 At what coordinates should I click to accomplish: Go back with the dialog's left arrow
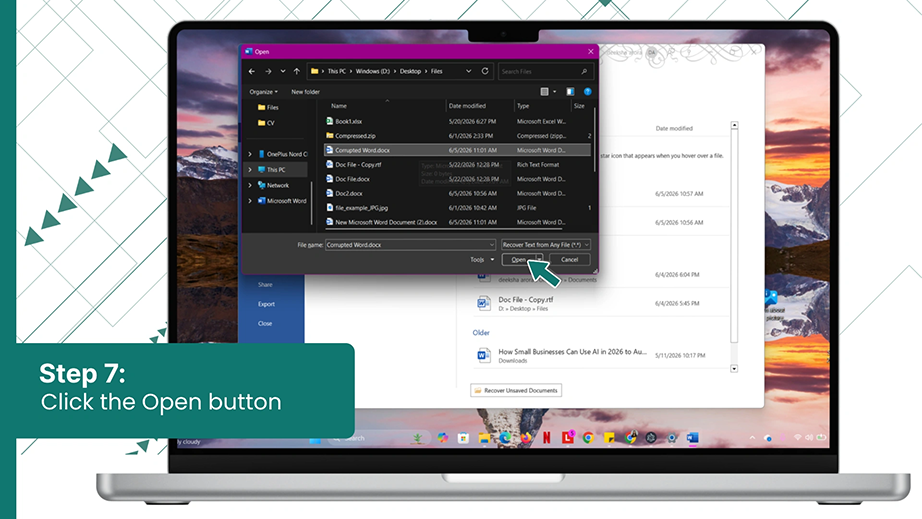click(x=252, y=71)
